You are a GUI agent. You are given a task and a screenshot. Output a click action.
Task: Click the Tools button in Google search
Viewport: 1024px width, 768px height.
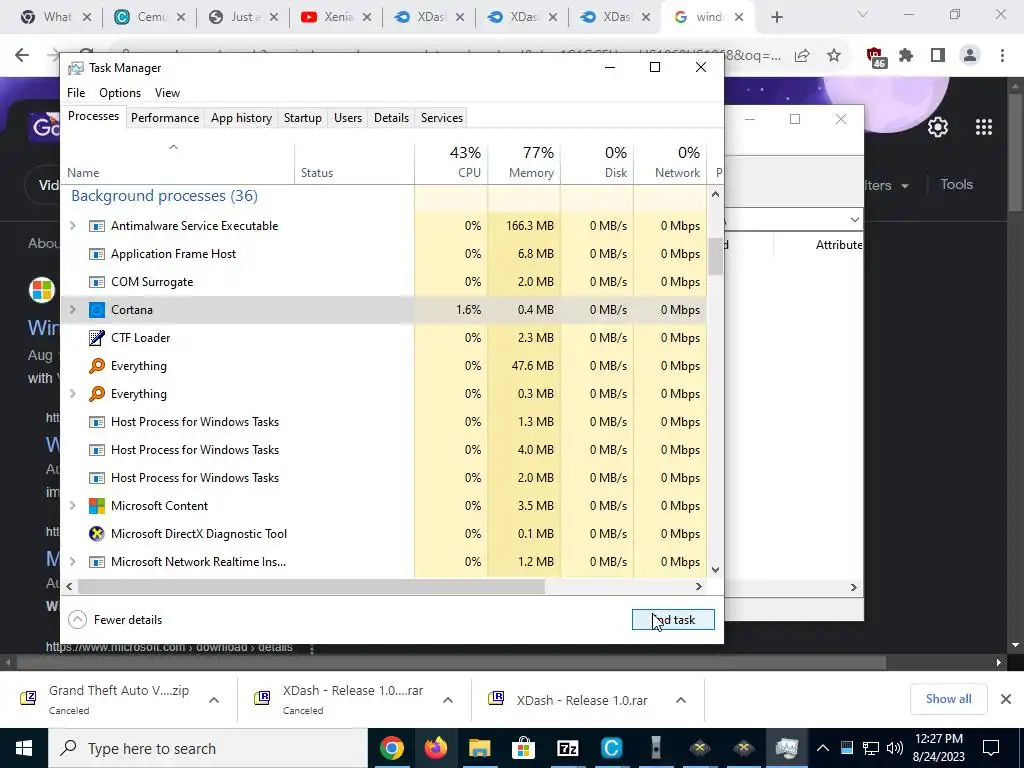956,184
